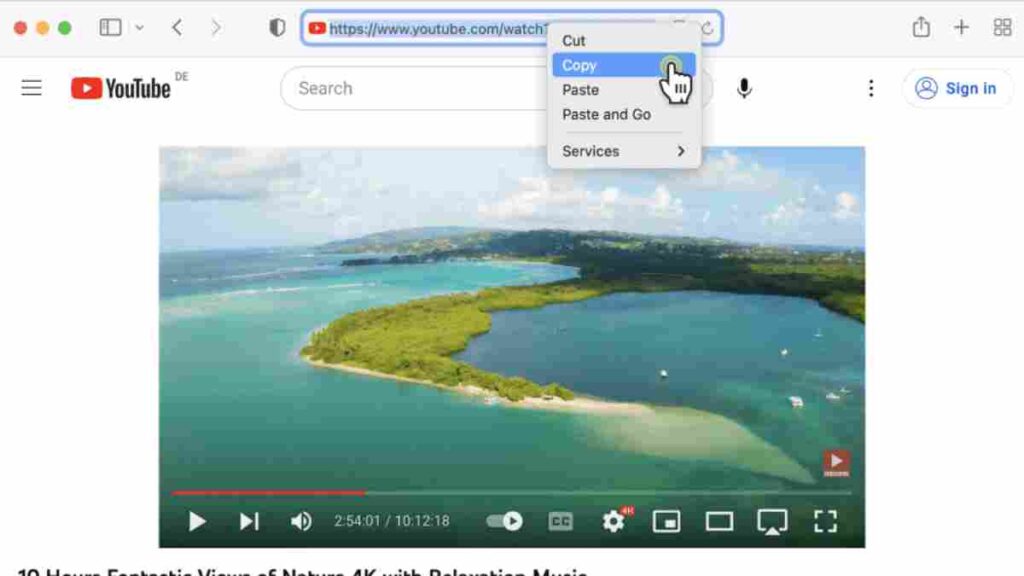Screen dimensions: 1024x576
Task: Toggle Safari sidebar icon
Action: [x=110, y=27]
